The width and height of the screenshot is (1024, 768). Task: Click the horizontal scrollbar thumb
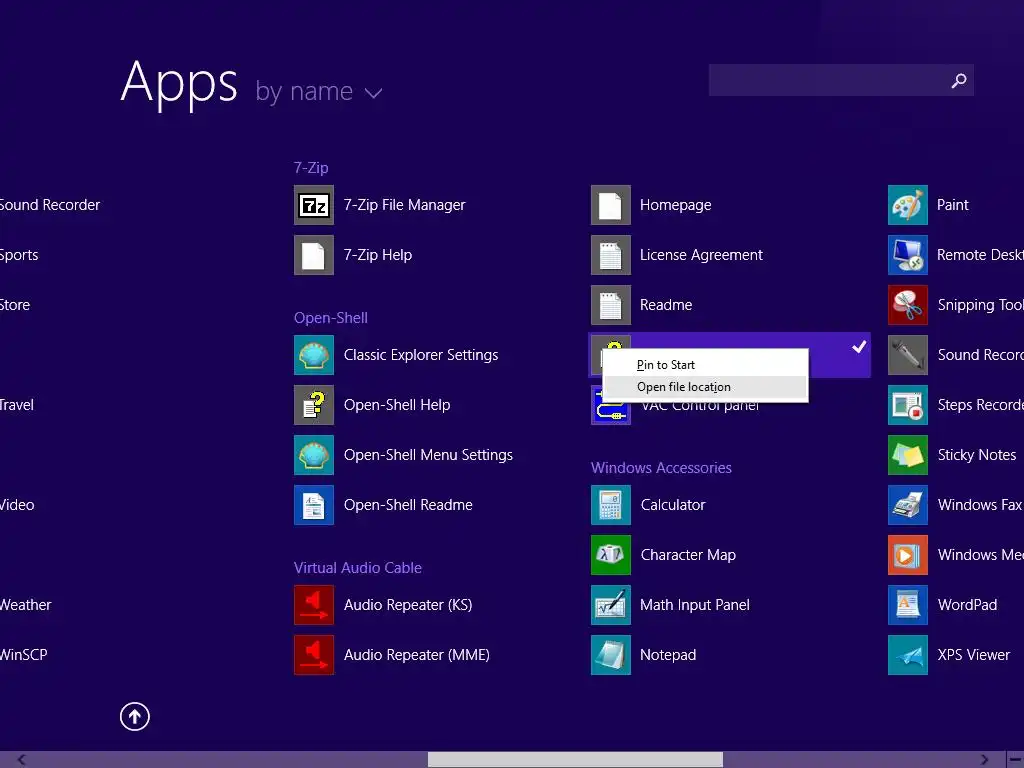[x=575, y=760]
